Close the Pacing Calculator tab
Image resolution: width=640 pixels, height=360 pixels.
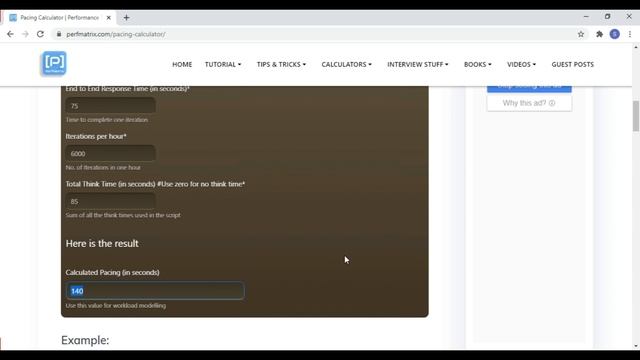click(109, 18)
